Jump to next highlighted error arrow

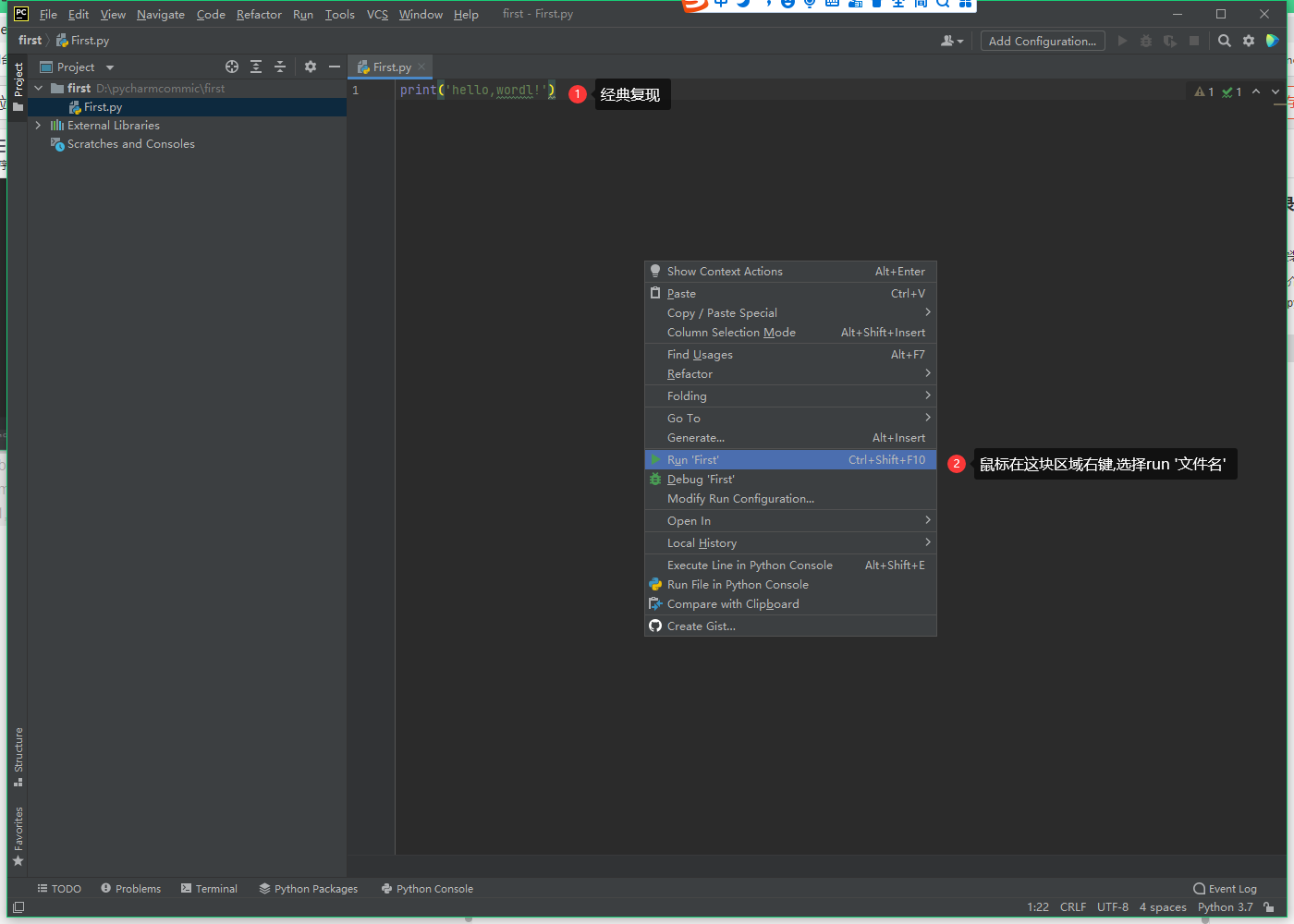(1276, 91)
